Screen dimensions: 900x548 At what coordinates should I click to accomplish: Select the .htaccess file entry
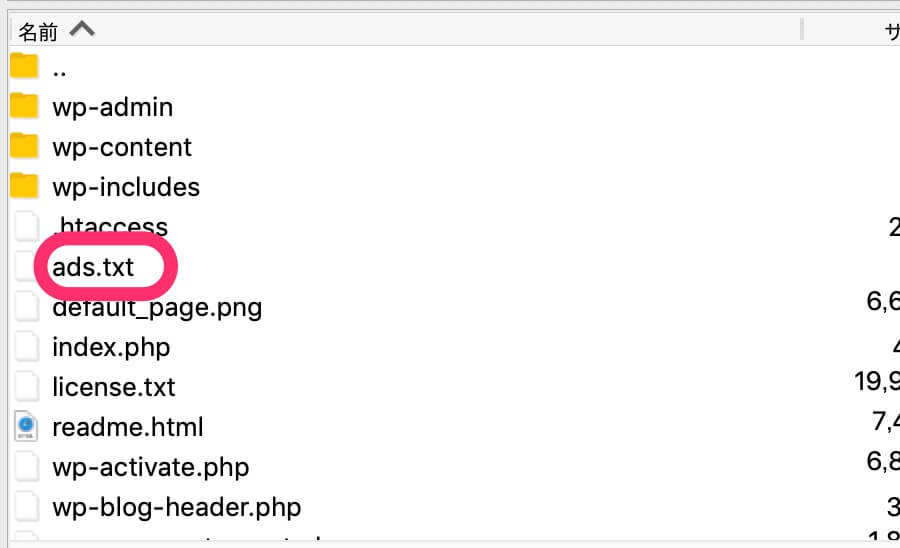point(110,227)
